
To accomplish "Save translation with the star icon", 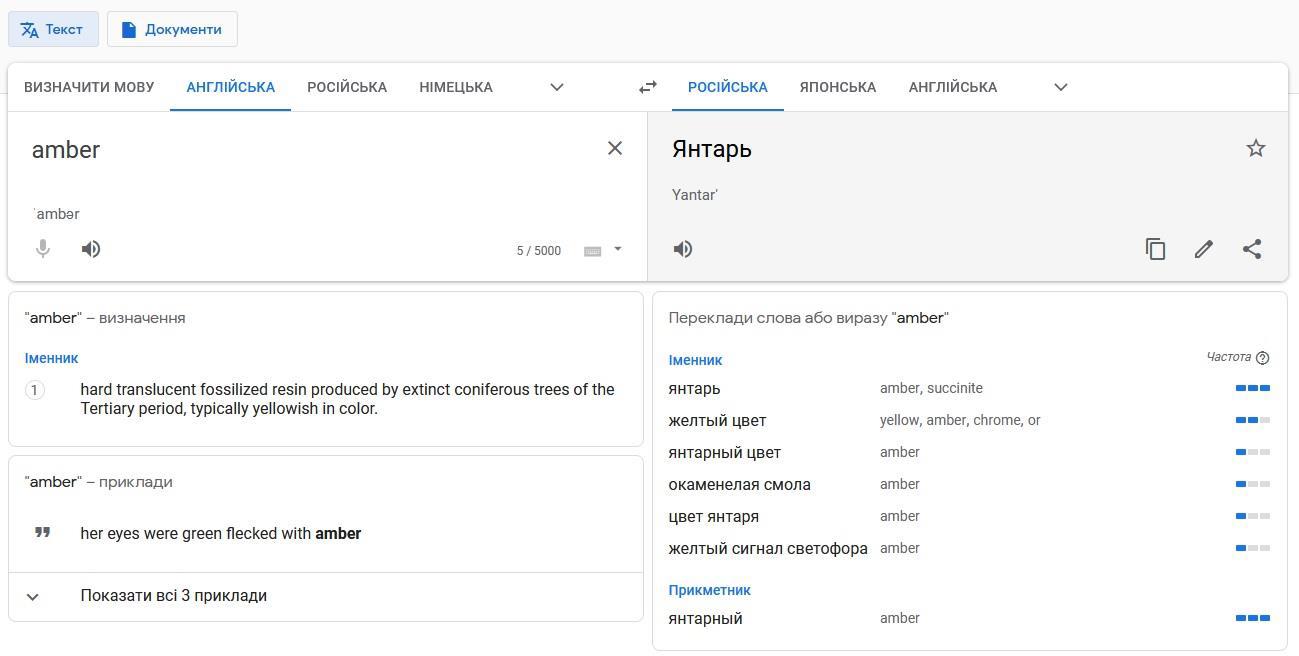I will point(1255,149).
